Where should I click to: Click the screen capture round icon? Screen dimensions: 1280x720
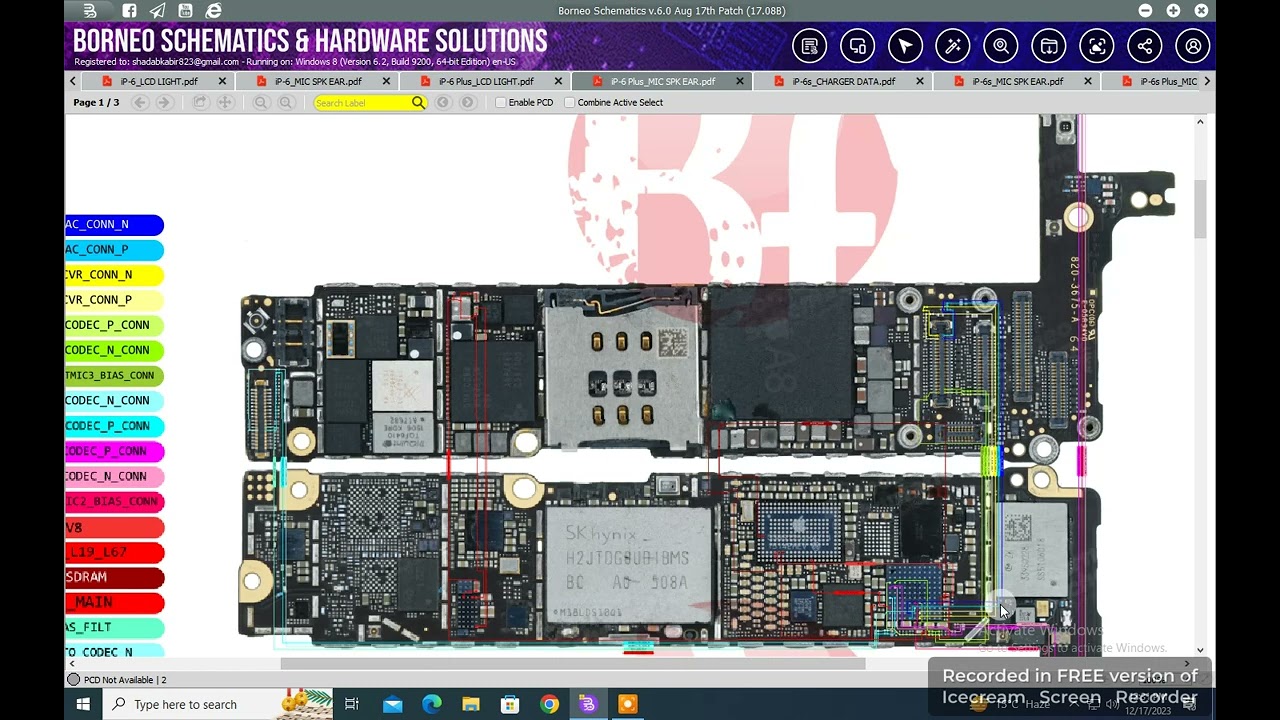click(x=1097, y=46)
